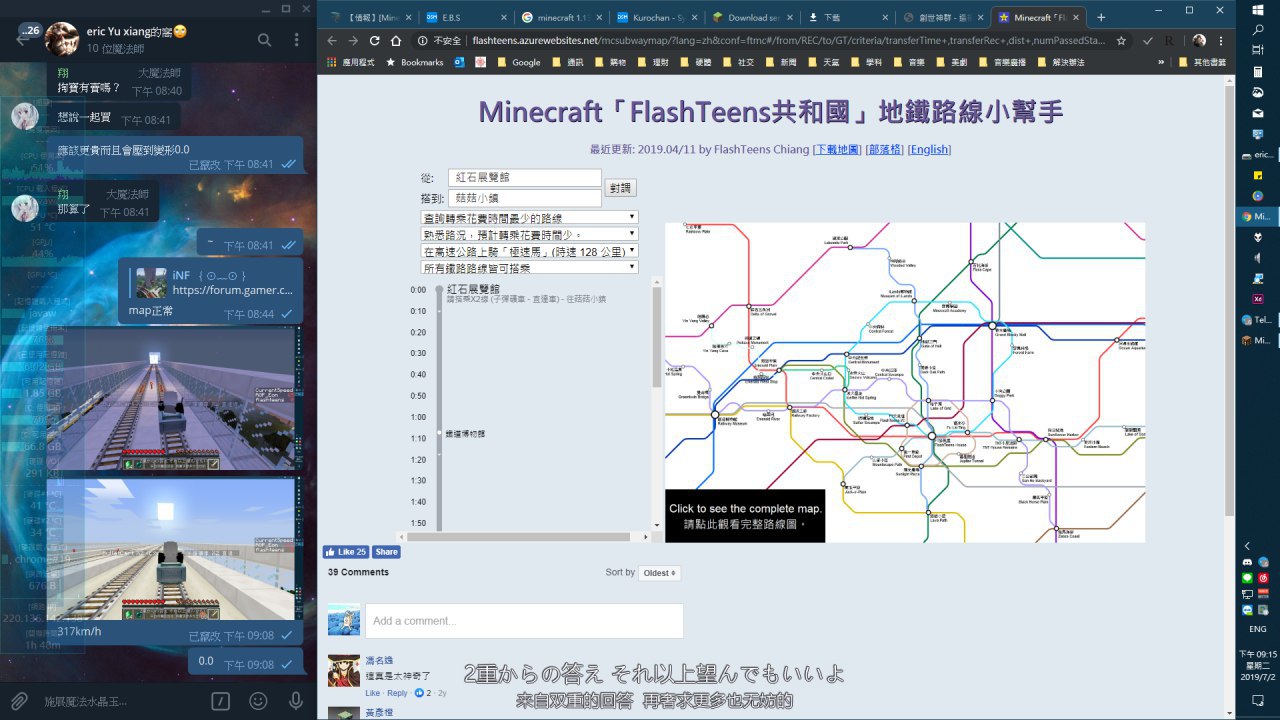Open the 其他書籤 other bookmarks folder

click(1202, 62)
